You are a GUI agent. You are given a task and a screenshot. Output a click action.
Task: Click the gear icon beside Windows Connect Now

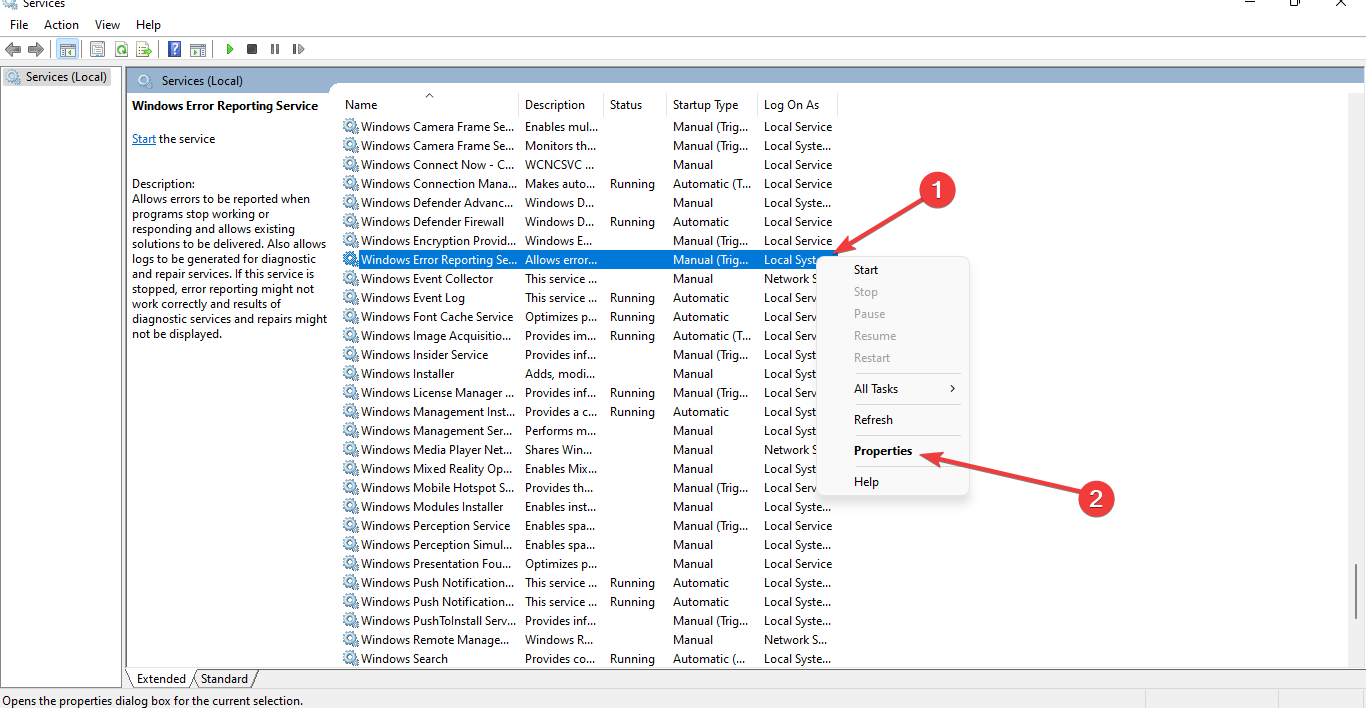click(x=351, y=165)
